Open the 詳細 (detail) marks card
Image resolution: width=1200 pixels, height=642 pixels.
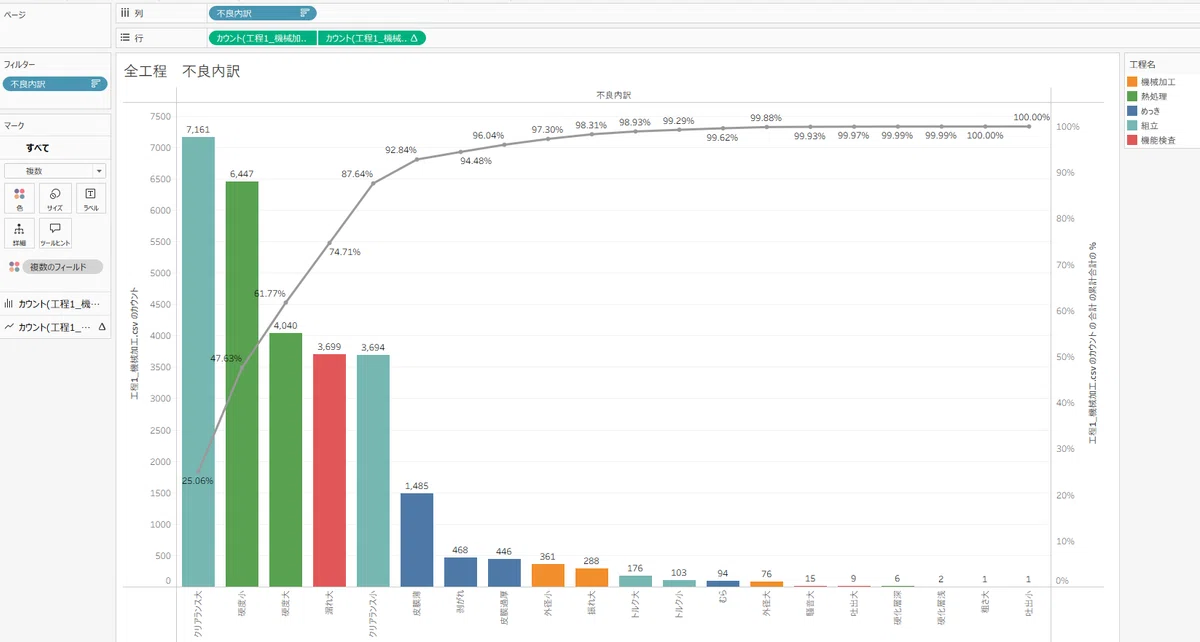click(x=19, y=234)
